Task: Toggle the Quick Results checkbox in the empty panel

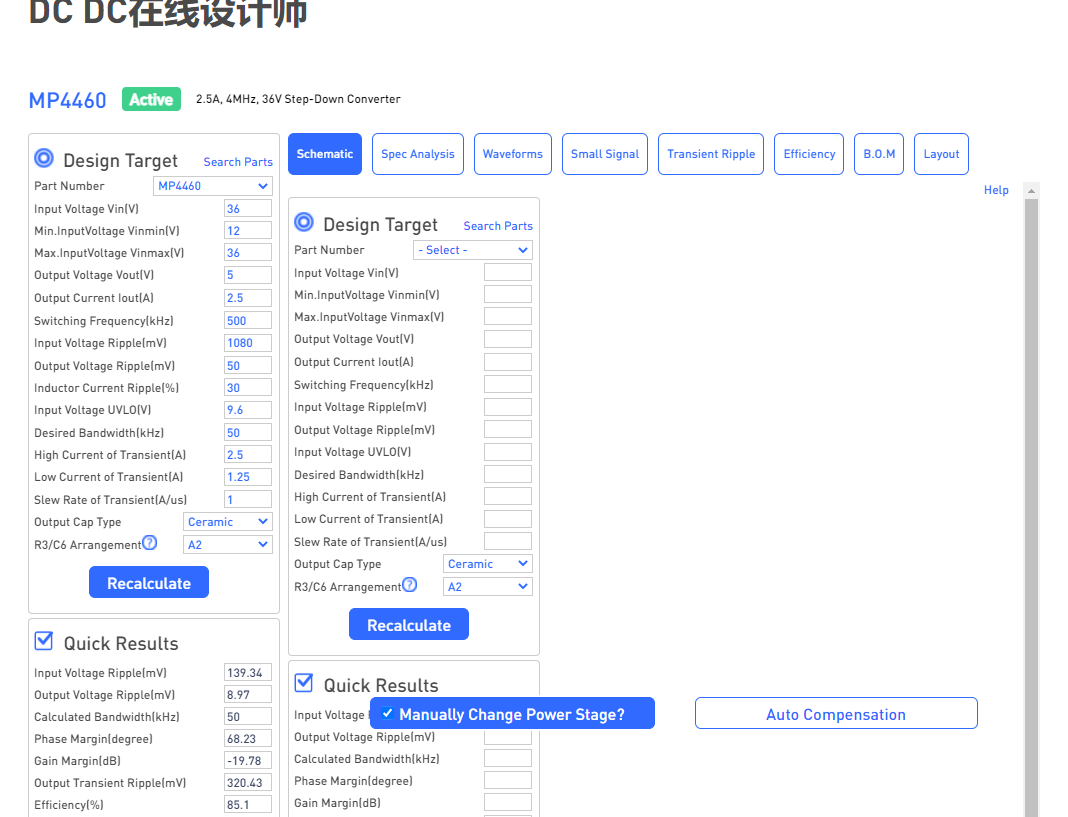Action: 304,683
